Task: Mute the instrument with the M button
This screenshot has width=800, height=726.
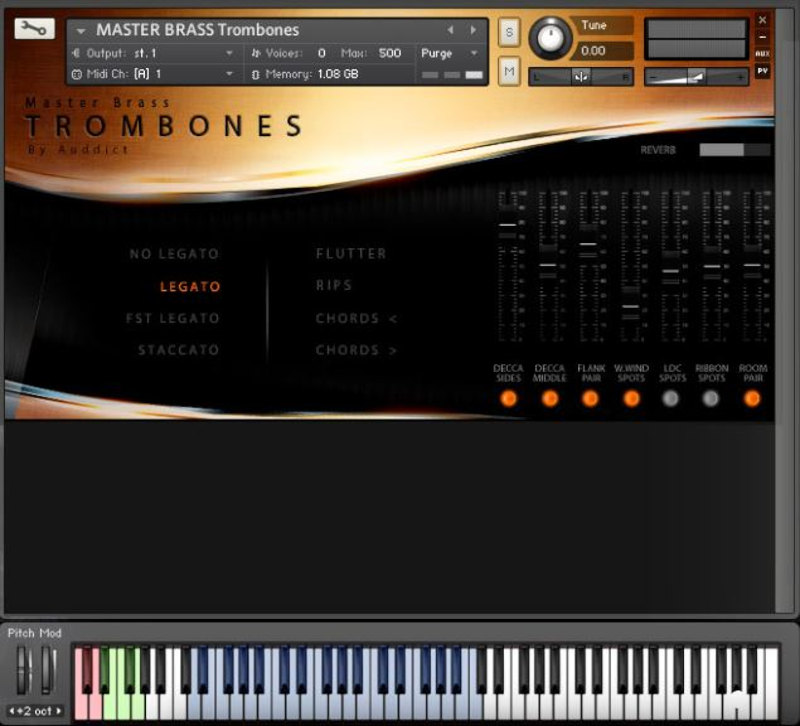Action: [509, 71]
